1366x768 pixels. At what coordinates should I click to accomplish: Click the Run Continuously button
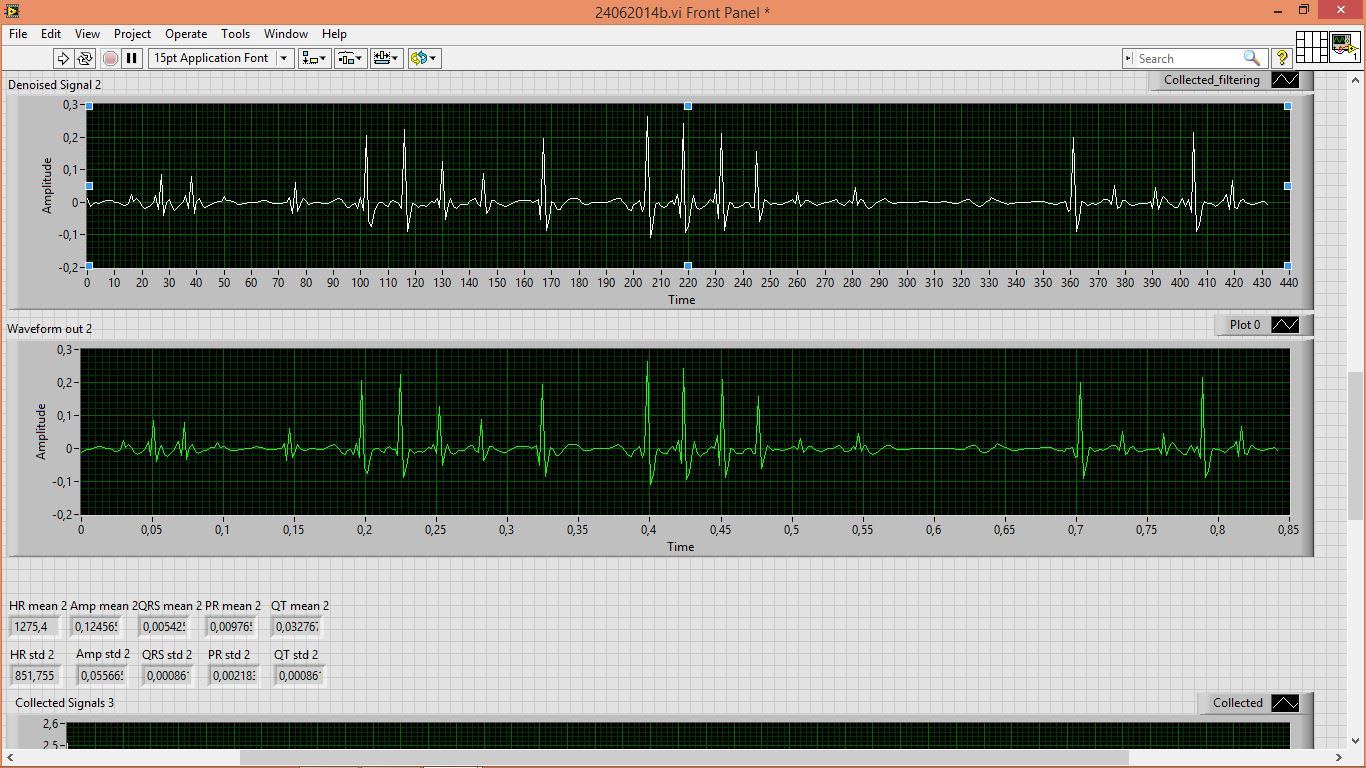(85, 58)
